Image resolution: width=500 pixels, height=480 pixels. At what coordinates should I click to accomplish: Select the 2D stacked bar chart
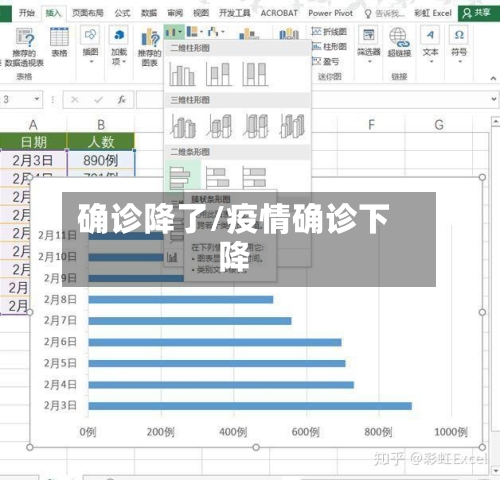coord(218,177)
